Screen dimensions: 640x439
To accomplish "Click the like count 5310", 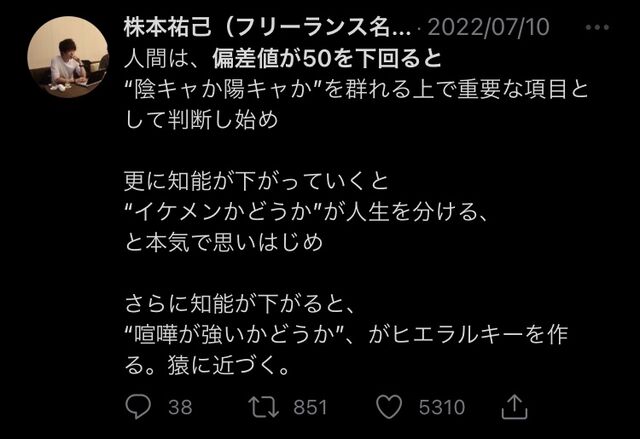I will 442,407.
